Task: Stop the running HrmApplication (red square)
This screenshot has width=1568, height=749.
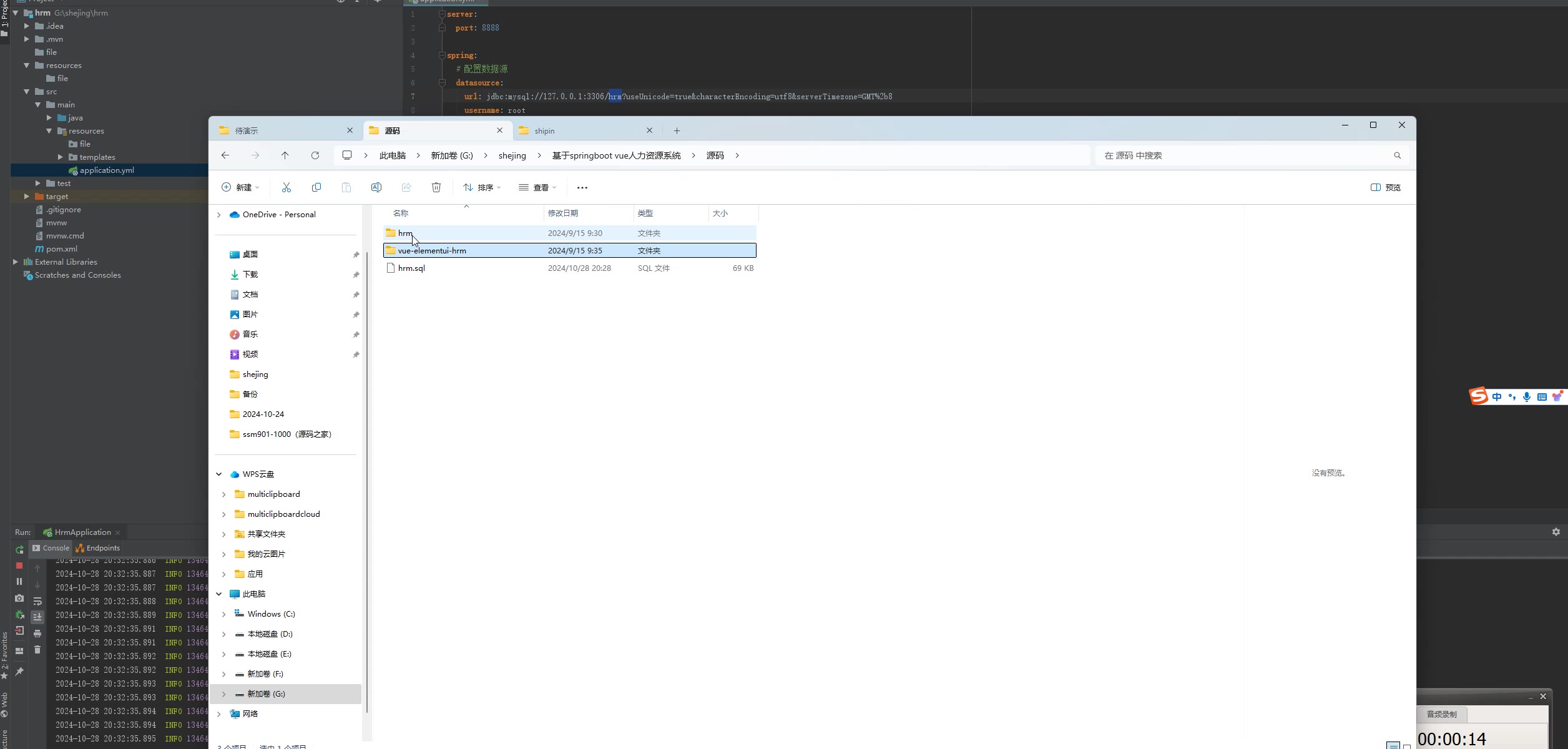Action: click(19, 565)
